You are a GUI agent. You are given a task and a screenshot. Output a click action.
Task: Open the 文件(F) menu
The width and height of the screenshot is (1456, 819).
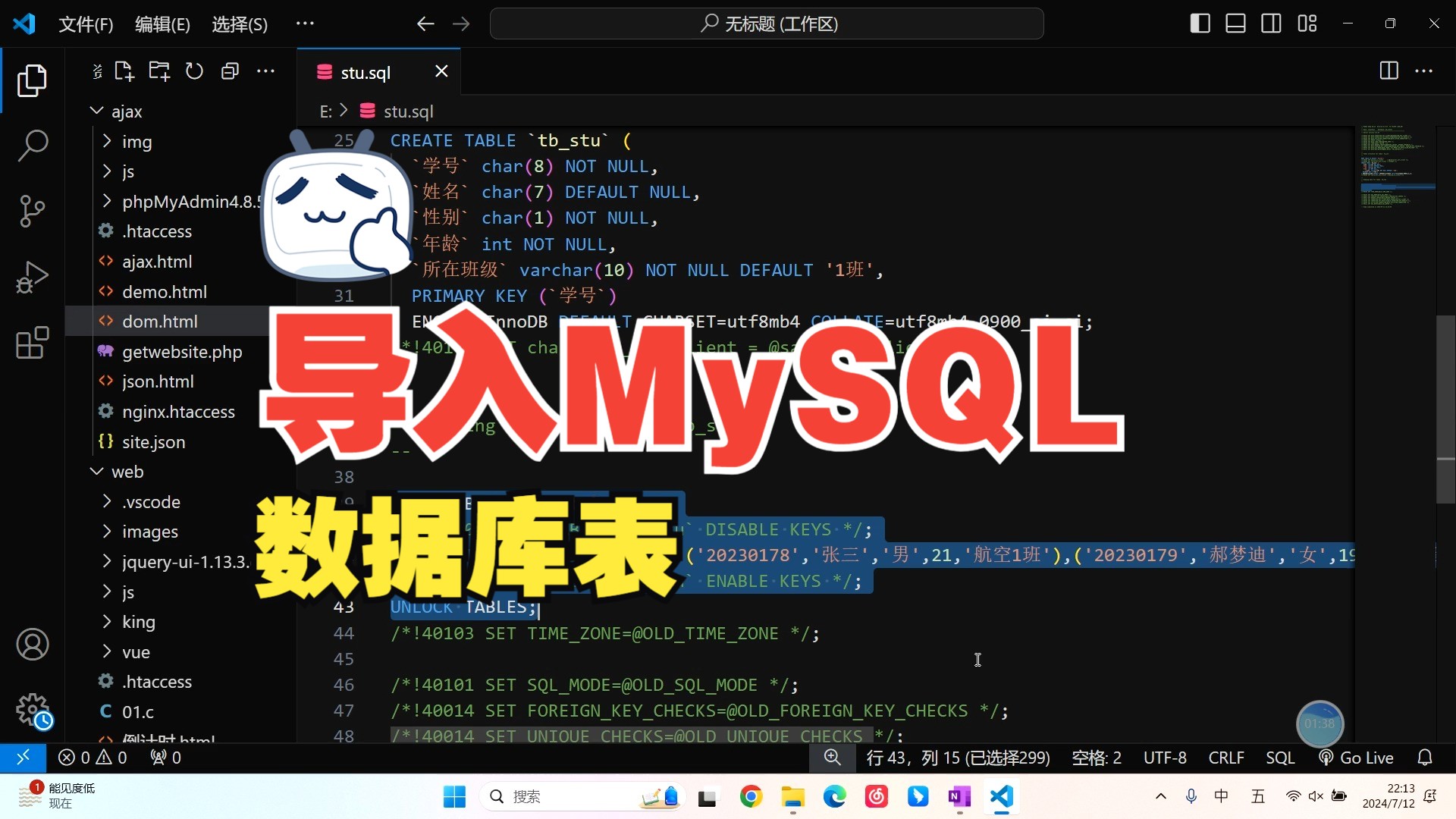click(x=86, y=24)
